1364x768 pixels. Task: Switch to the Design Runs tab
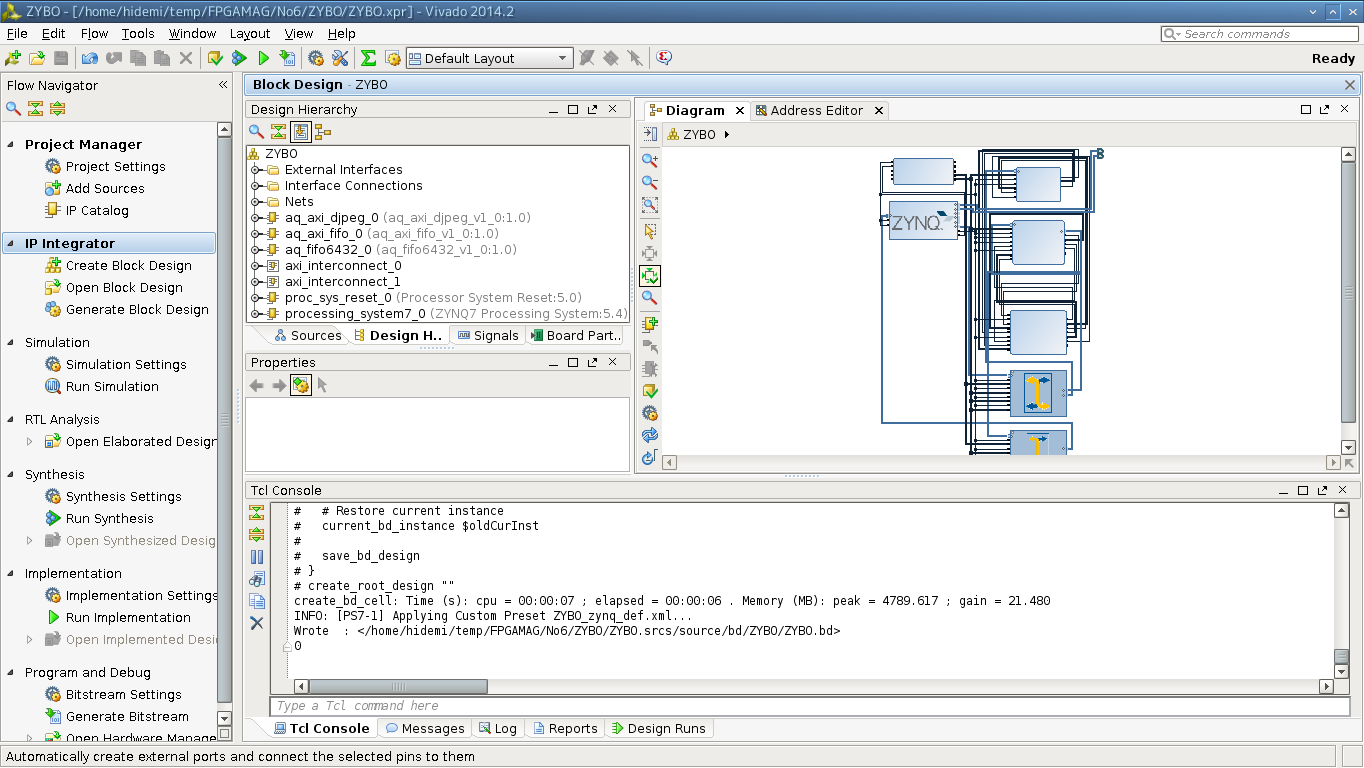658,728
